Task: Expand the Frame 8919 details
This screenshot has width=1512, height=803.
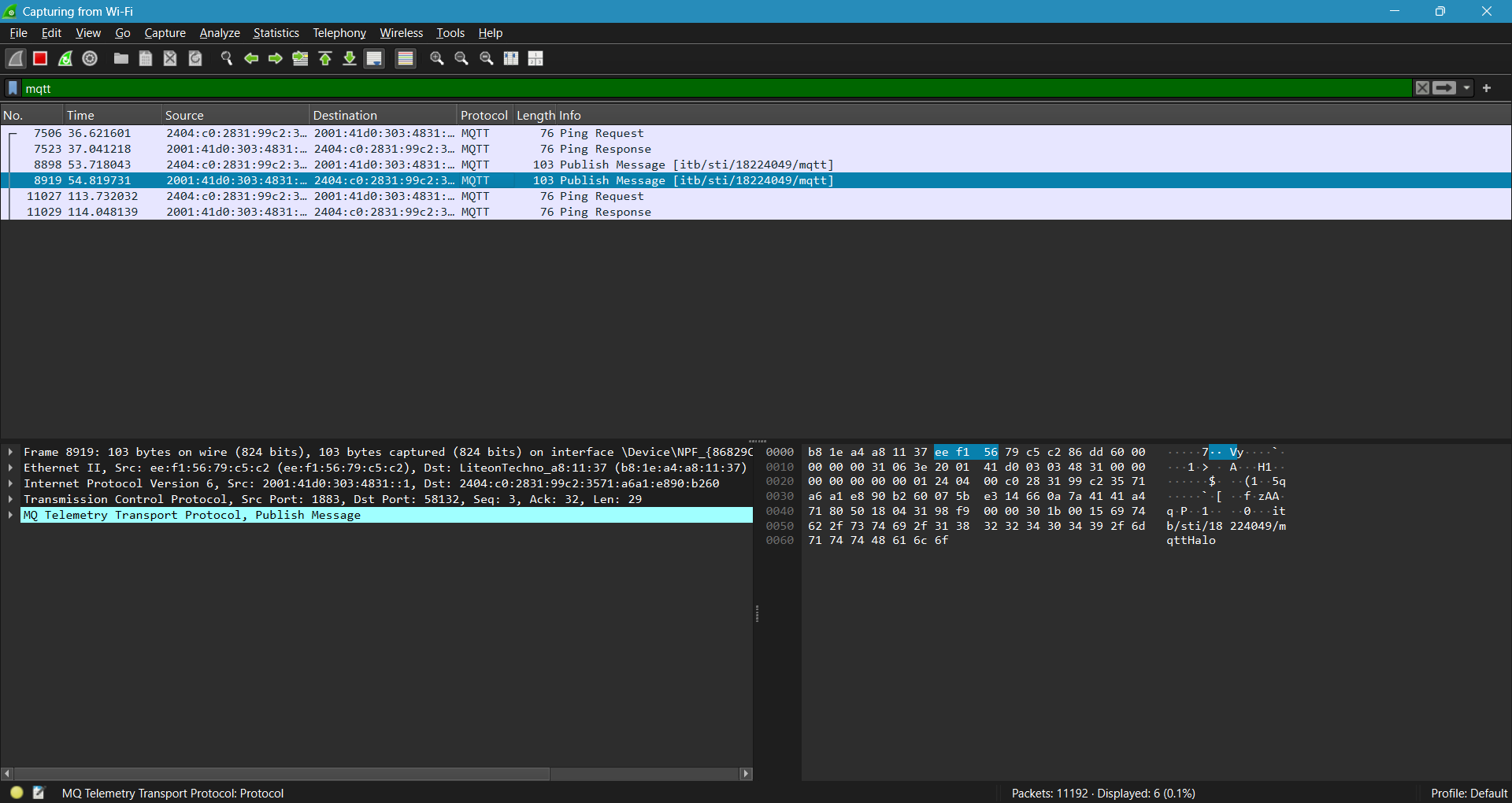Action: [10, 452]
